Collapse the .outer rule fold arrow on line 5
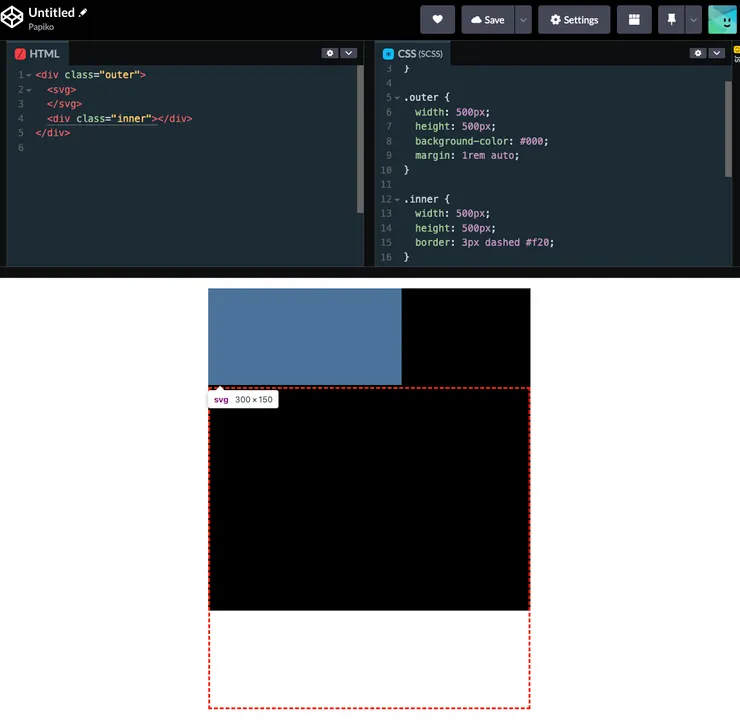The width and height of the screenshot is (740, 723). 397,98
